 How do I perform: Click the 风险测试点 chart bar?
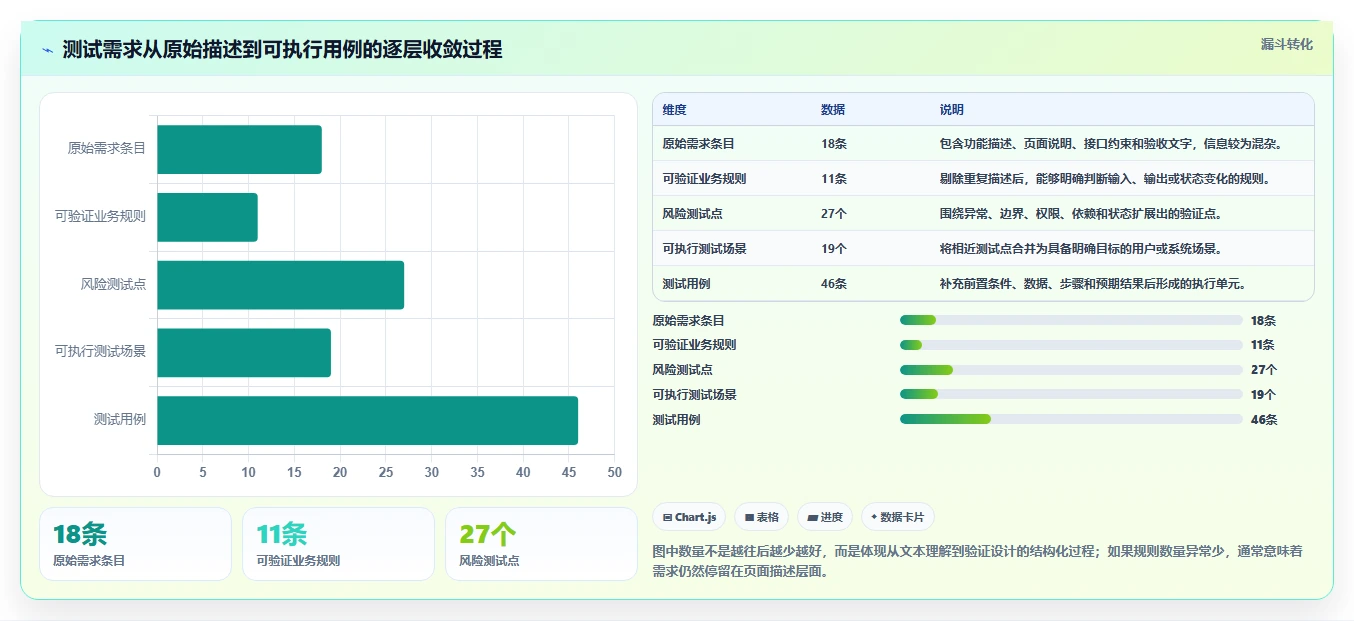click(280, 285)
